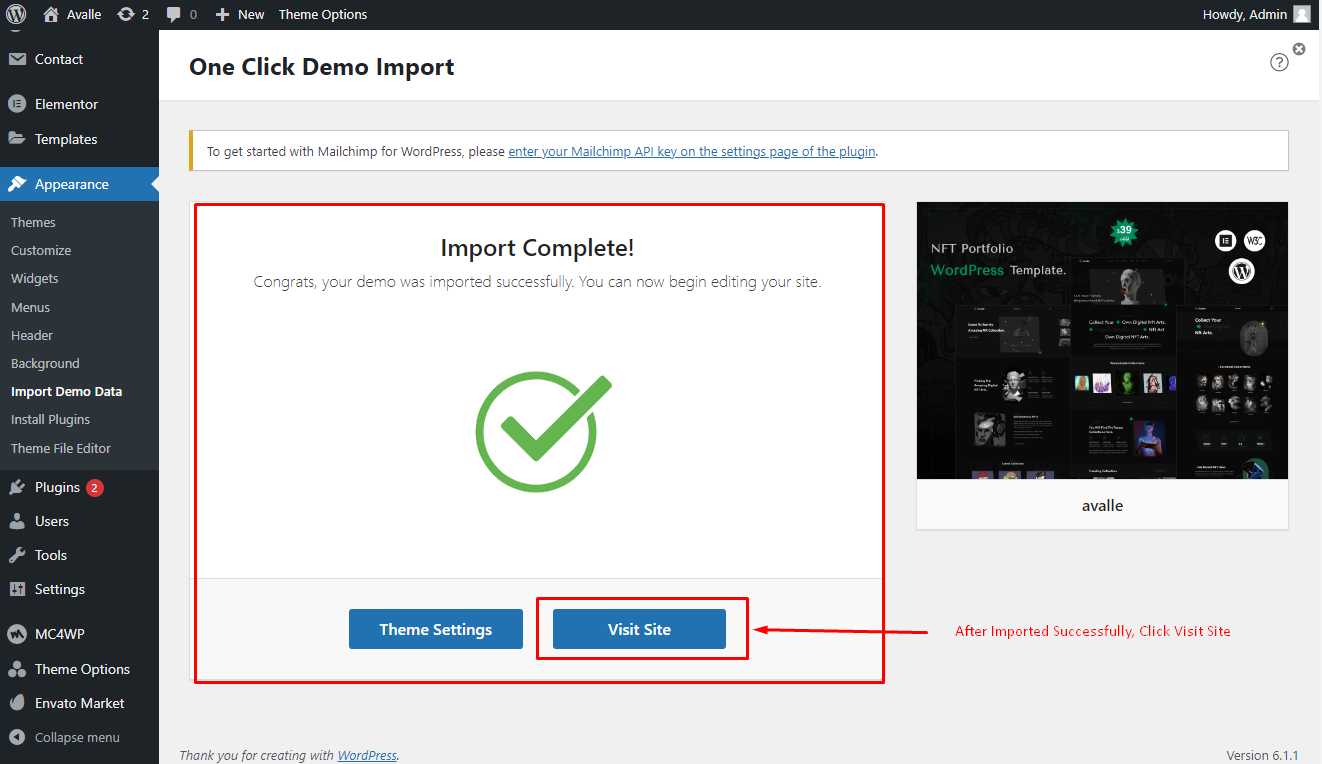Click the Settings sliders icon
Viewport: 1322px width, 764px height.
[x=17, y=589]
